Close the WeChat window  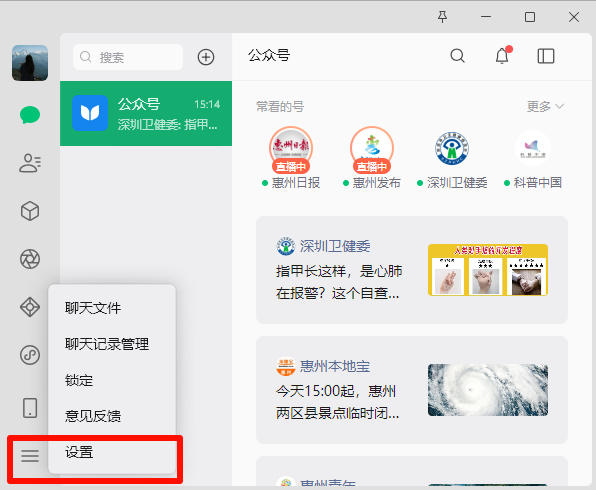click(574, 17)
